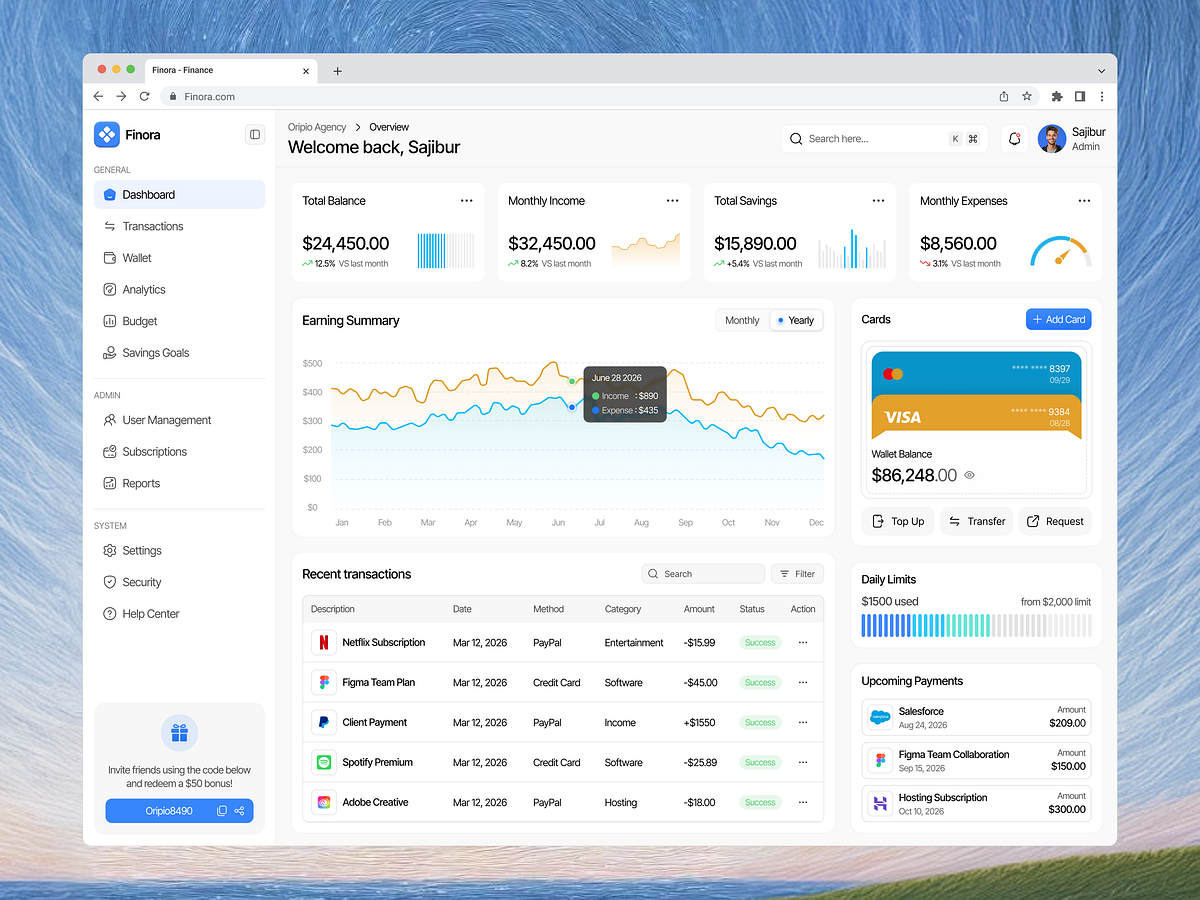
Task: Click the Finora logo icon
Action: click(106, 134)
